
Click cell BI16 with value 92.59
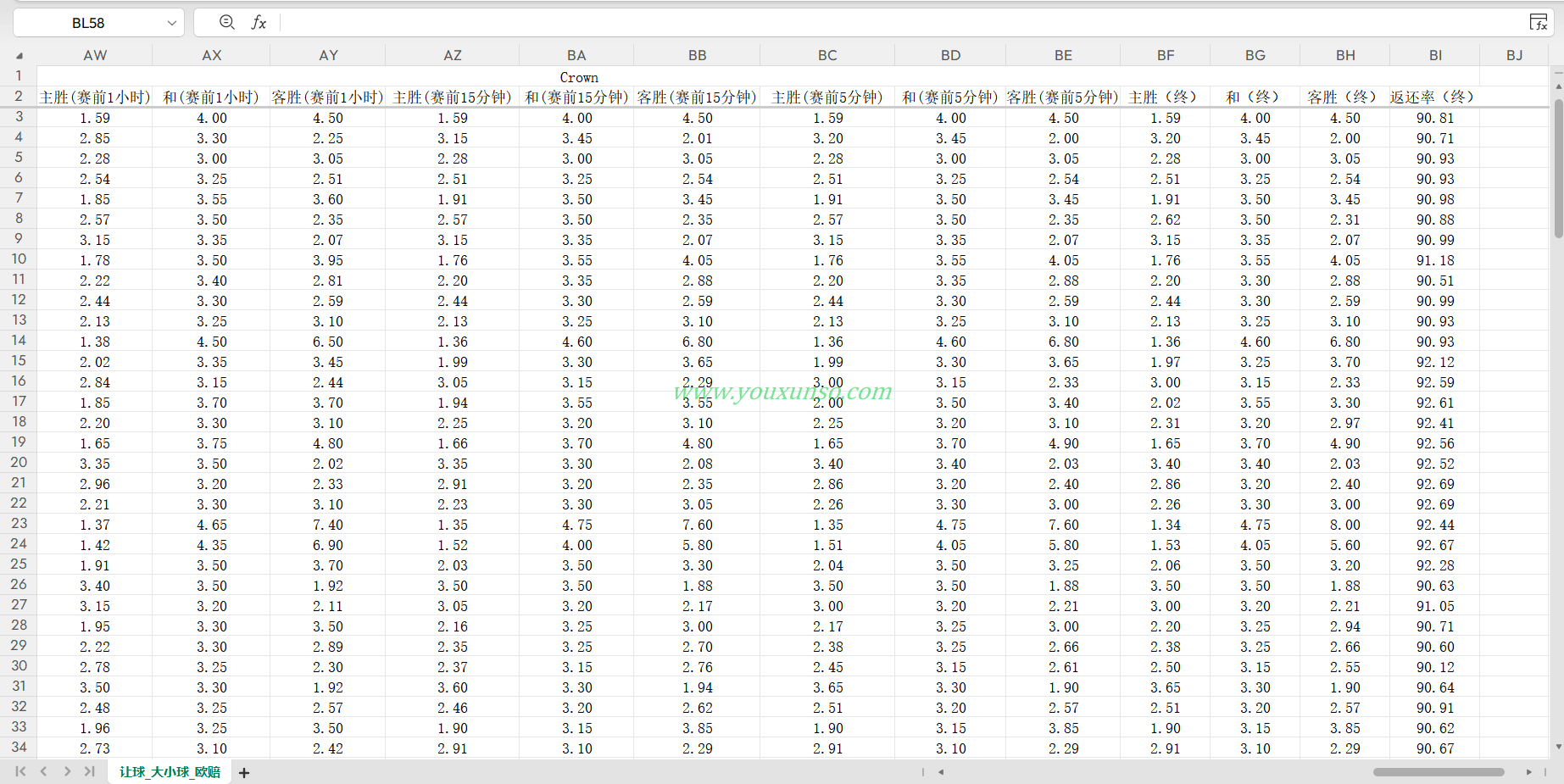(1435, 382)
